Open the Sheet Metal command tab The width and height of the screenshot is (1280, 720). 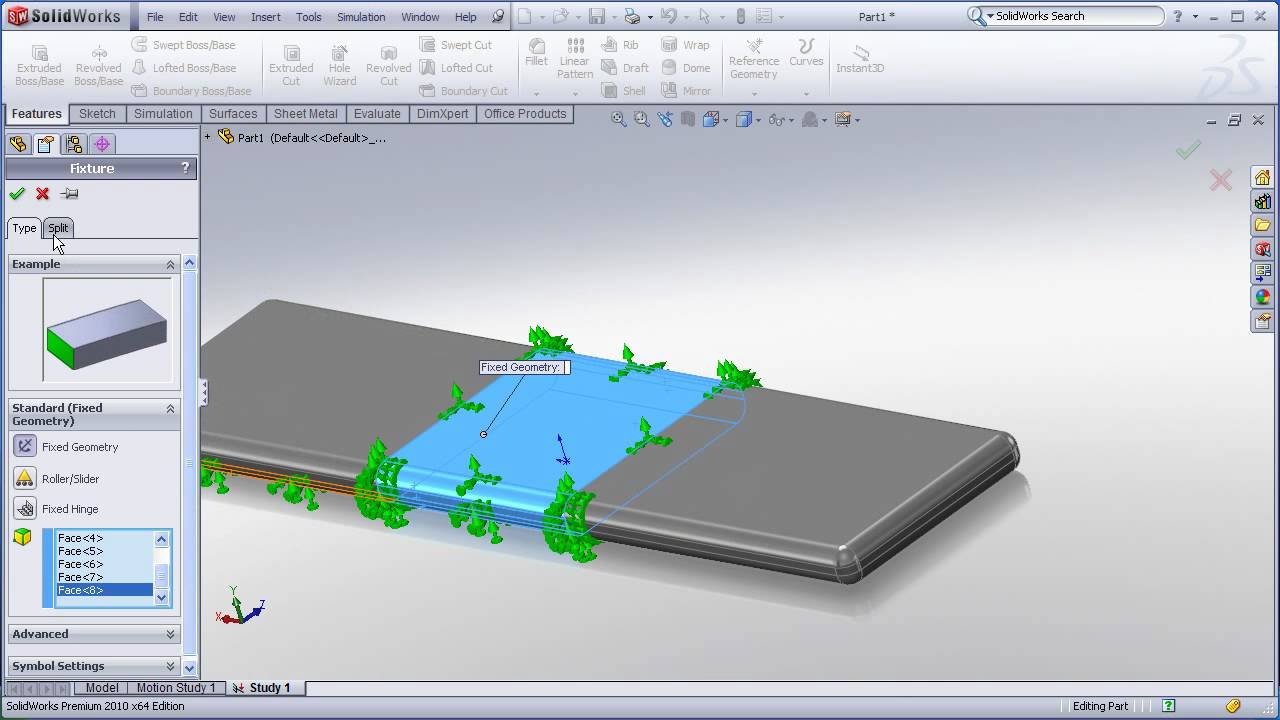click(x=306, y=114)
